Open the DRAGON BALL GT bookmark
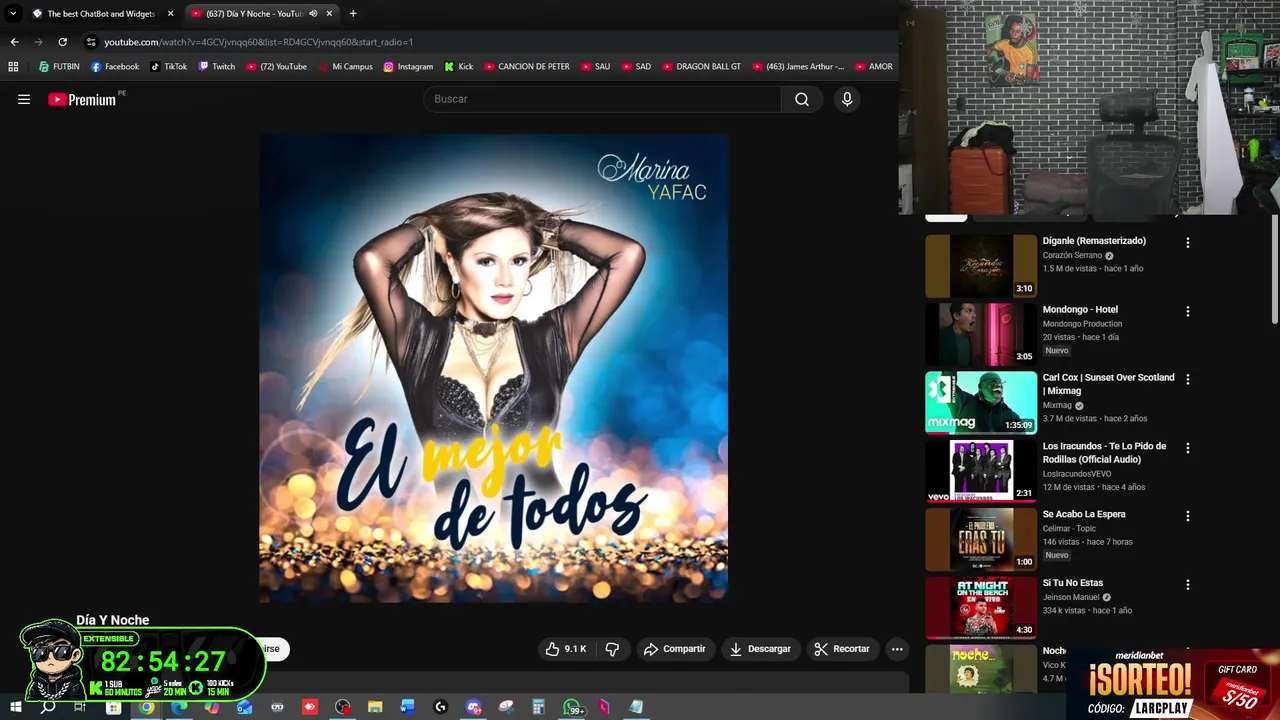The height and width of the screenshot is (720, 1280). [701, 67]
